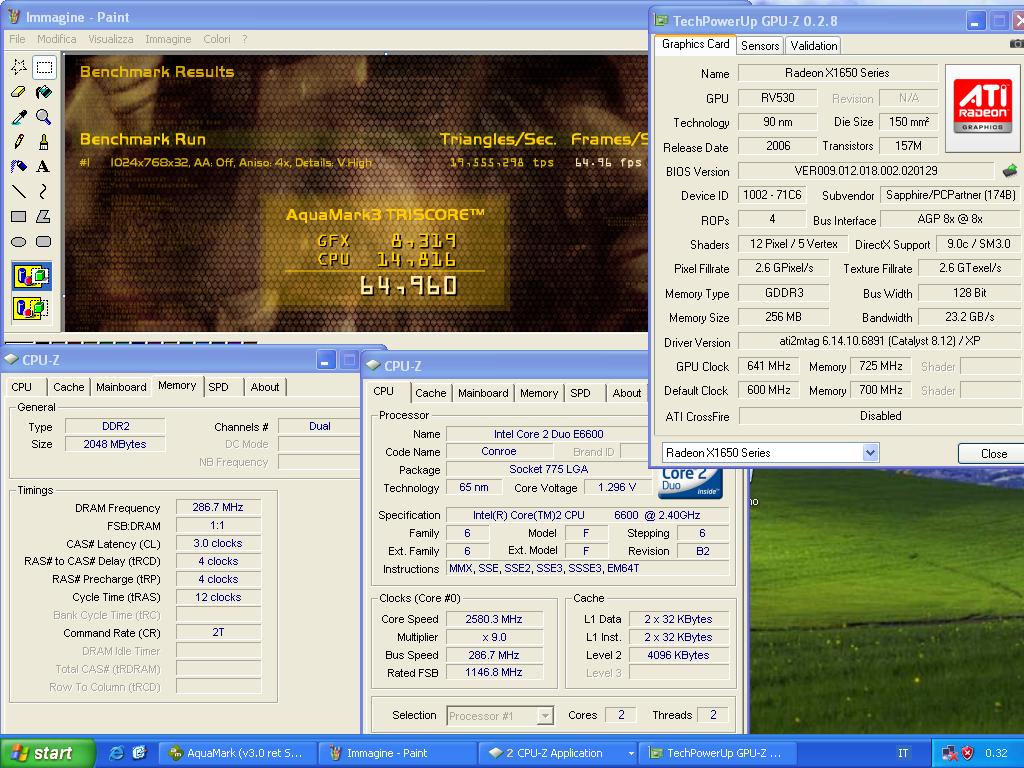Screen dimensions: 1024x768
Task: Choose the transparent selection option in Paint
Action: click(31, 307)
